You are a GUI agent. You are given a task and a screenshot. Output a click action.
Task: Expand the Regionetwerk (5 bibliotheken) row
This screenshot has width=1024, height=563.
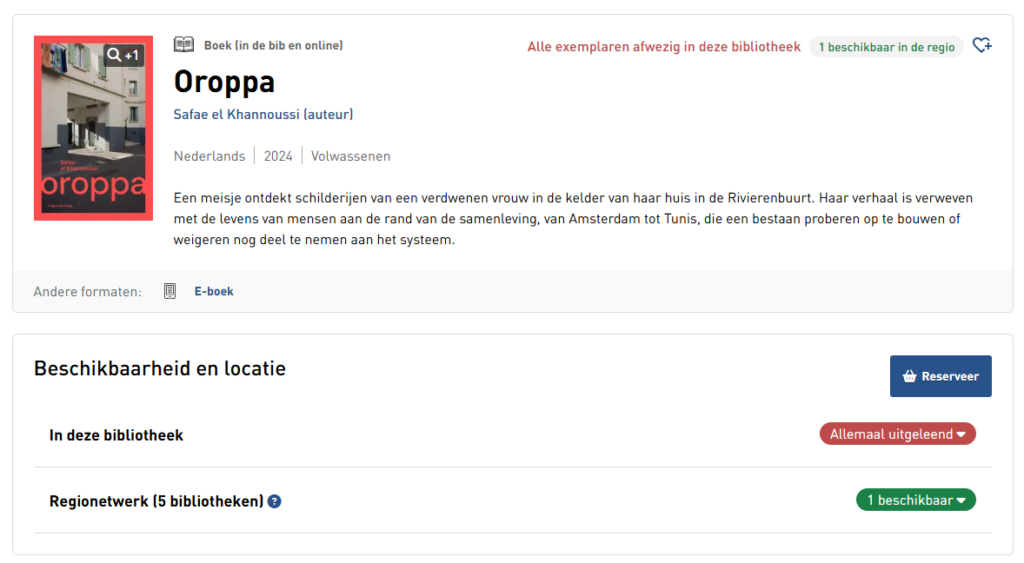156,501
